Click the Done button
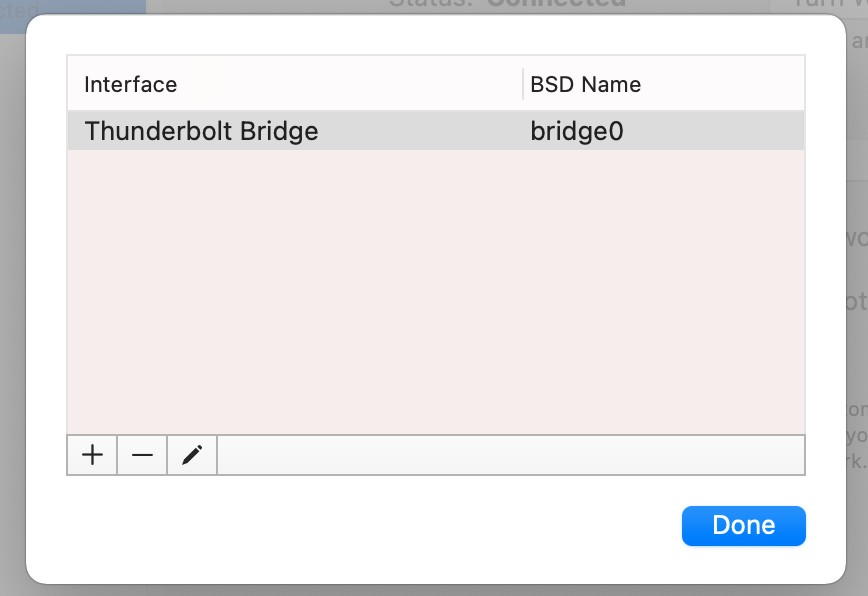The height and width of the screenshot is (596, 868). coord(743,526)
